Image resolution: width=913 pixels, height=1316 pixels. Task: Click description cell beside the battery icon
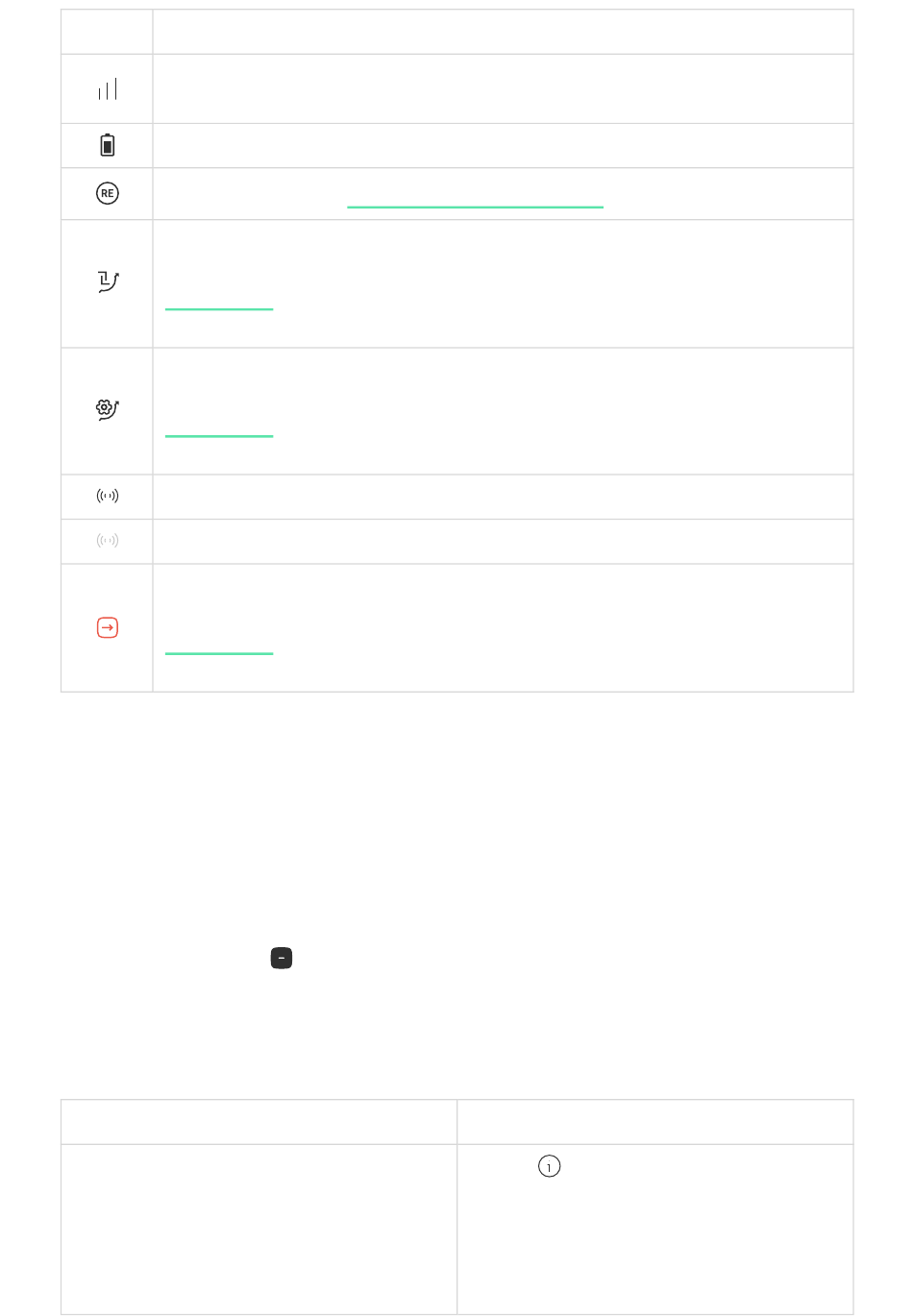[x=503, y=145]
